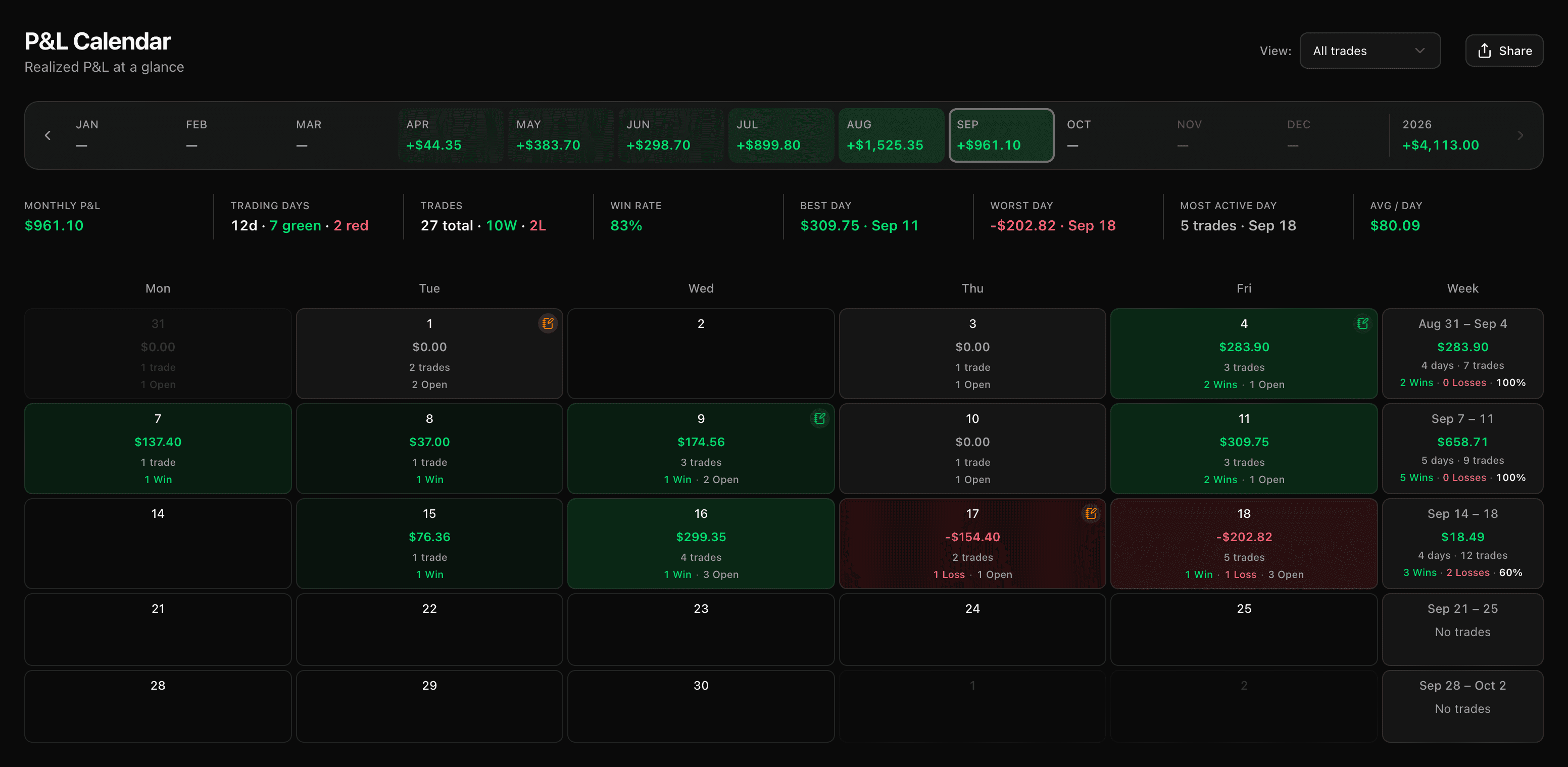1568x767 pixels.
Task: Open the Sep 3 day cell
Action: (972, 354)
